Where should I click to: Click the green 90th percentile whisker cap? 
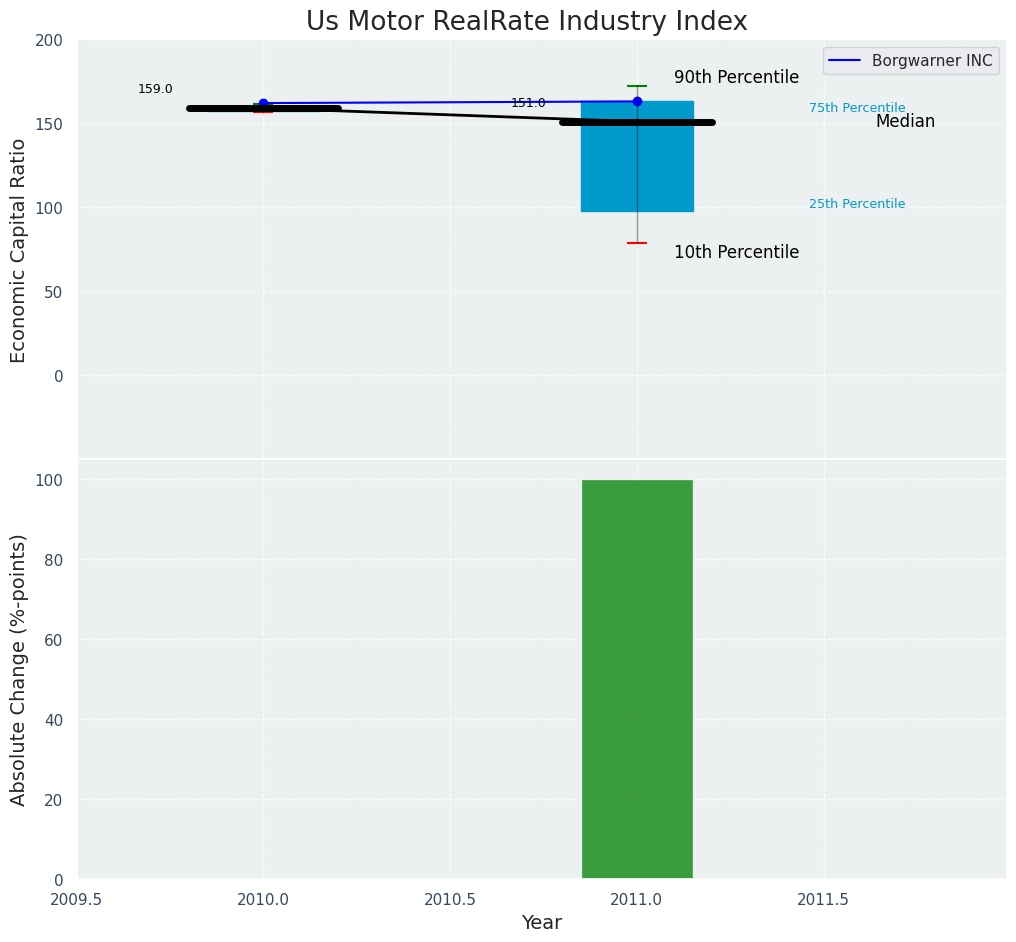637,86
